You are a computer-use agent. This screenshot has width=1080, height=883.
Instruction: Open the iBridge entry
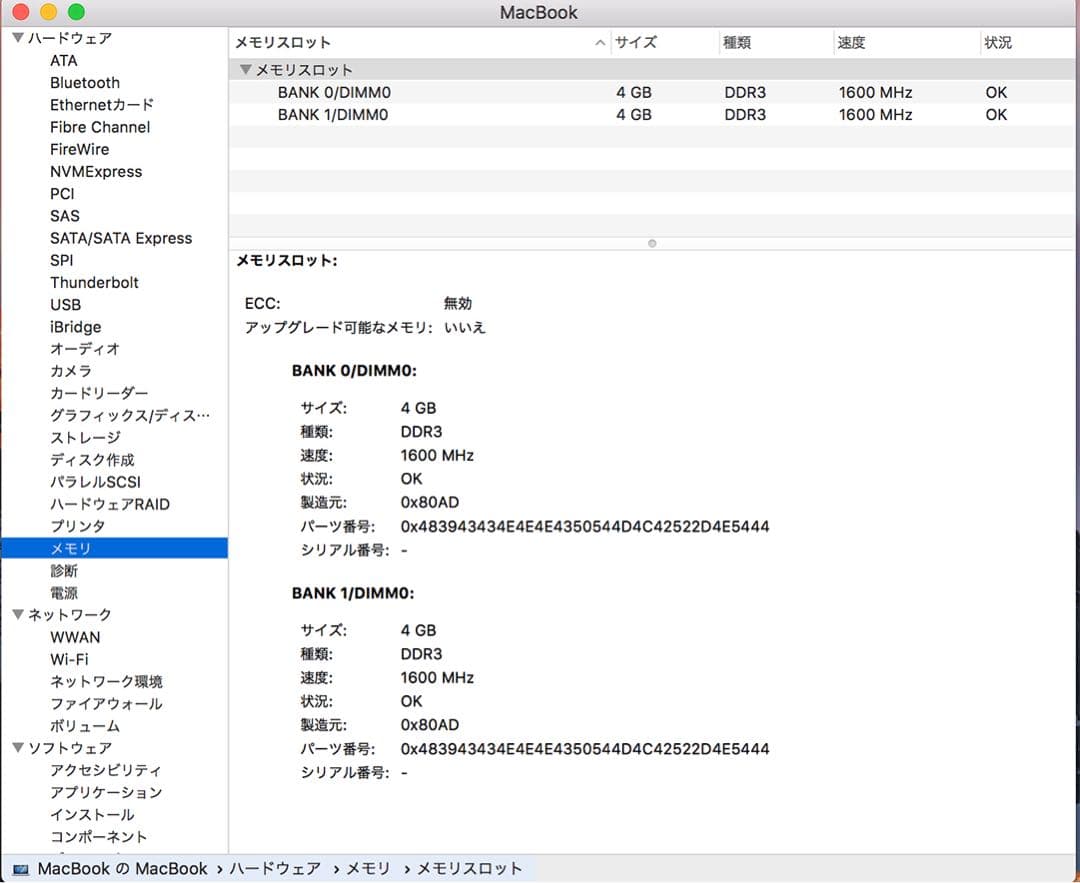(76, 326)
